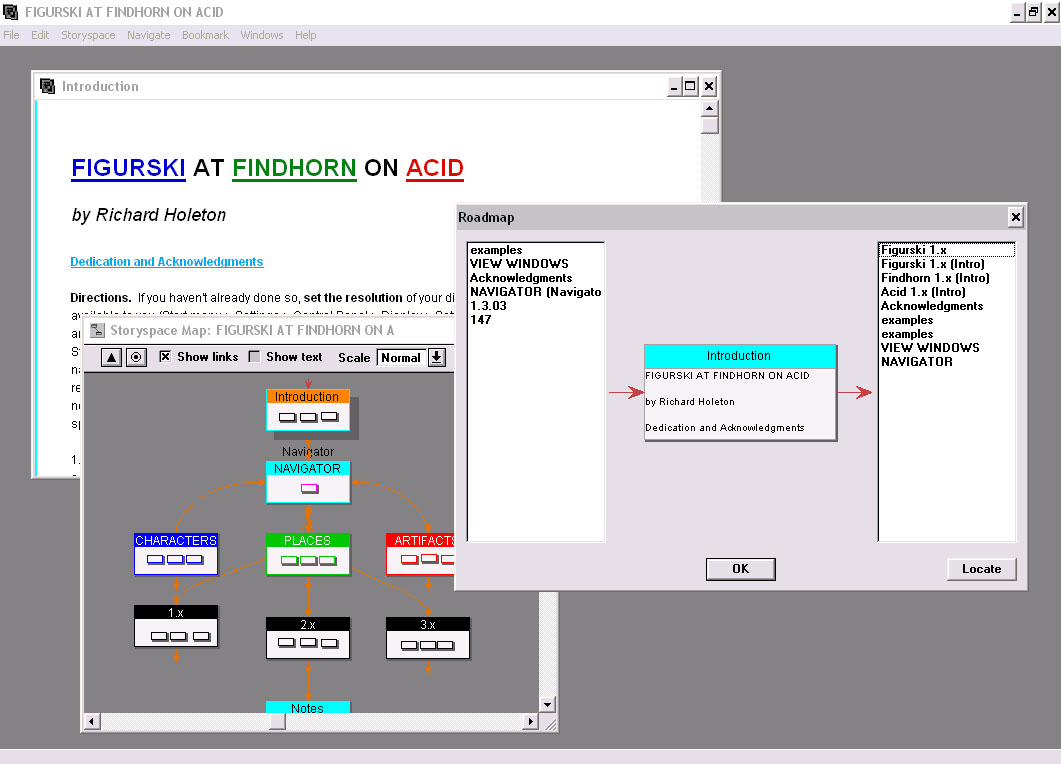Open the Windows menu

pyautogui.click(x=262, y=35)
